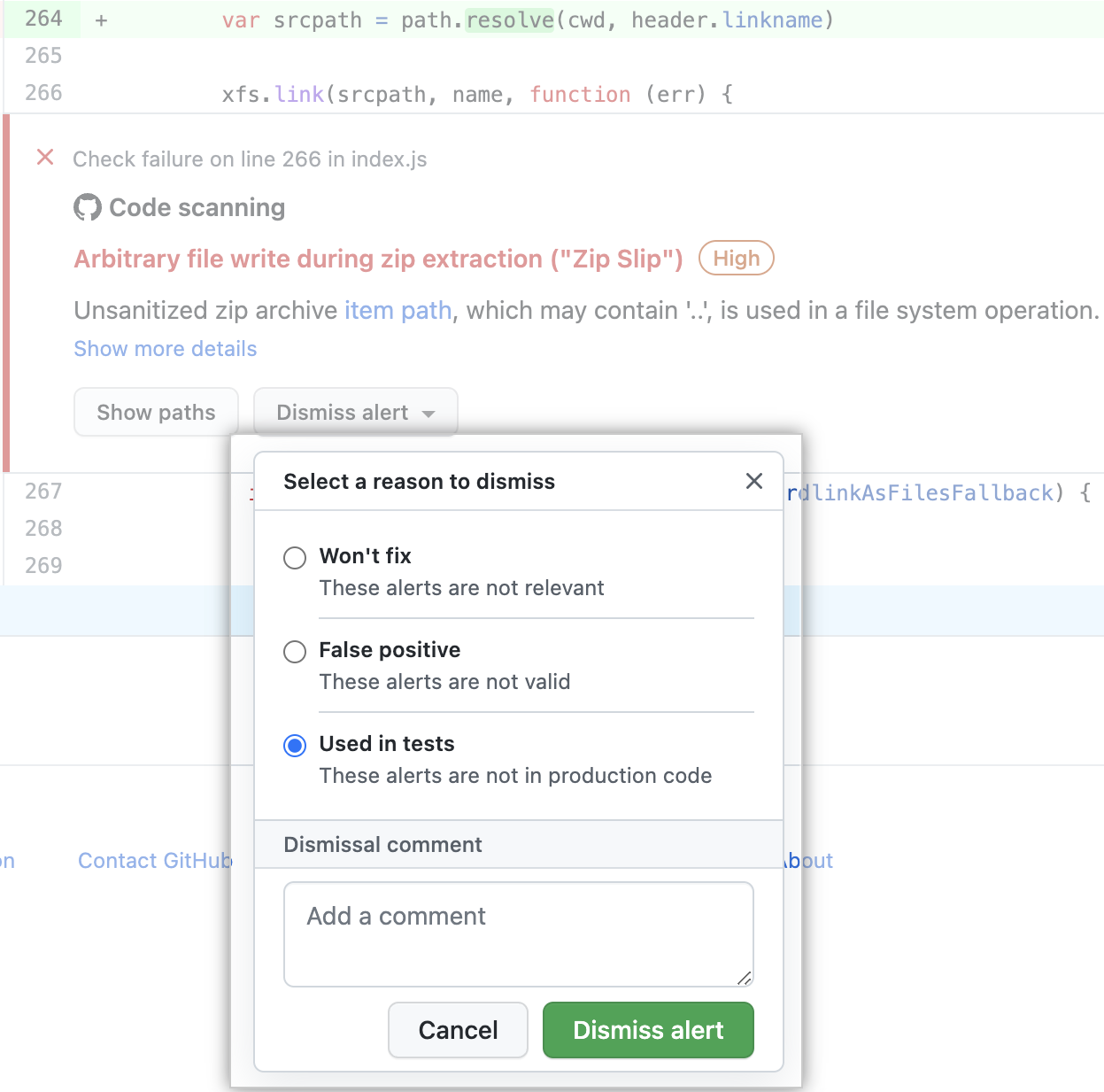The height and width of the screenshot is (1092, 1104).
Task: Click line number 266 in the diff
Action: click(42, 93)
